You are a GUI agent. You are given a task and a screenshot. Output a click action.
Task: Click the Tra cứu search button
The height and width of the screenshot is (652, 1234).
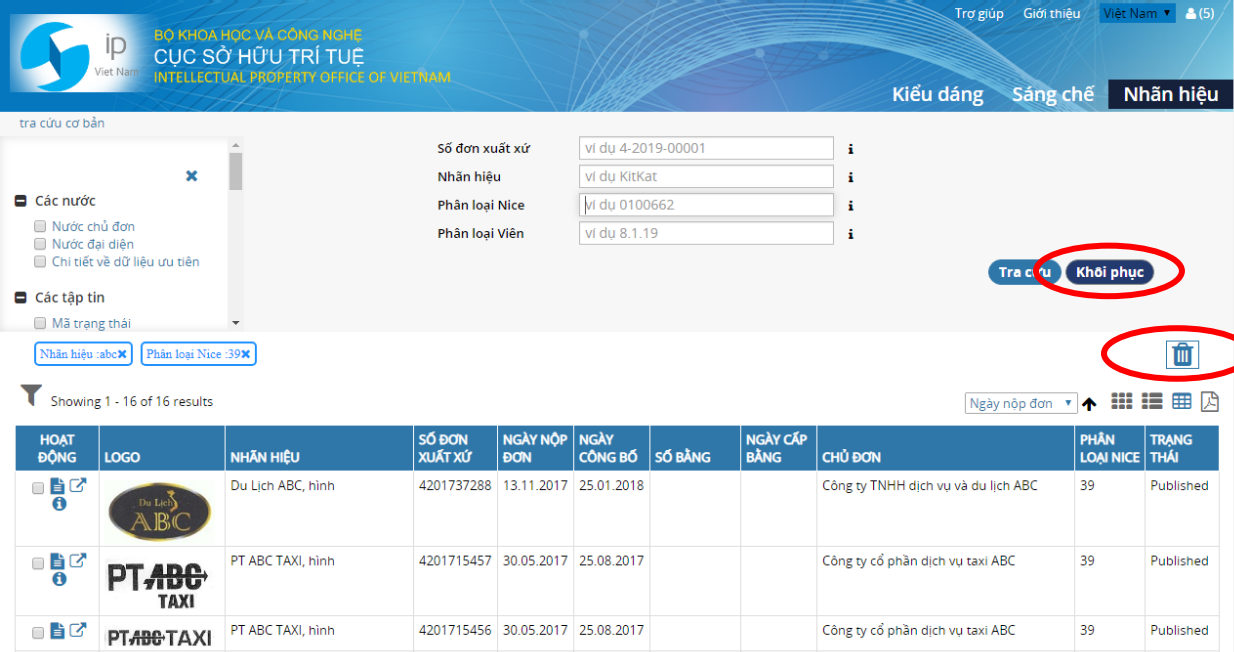tap(1024, 272)
